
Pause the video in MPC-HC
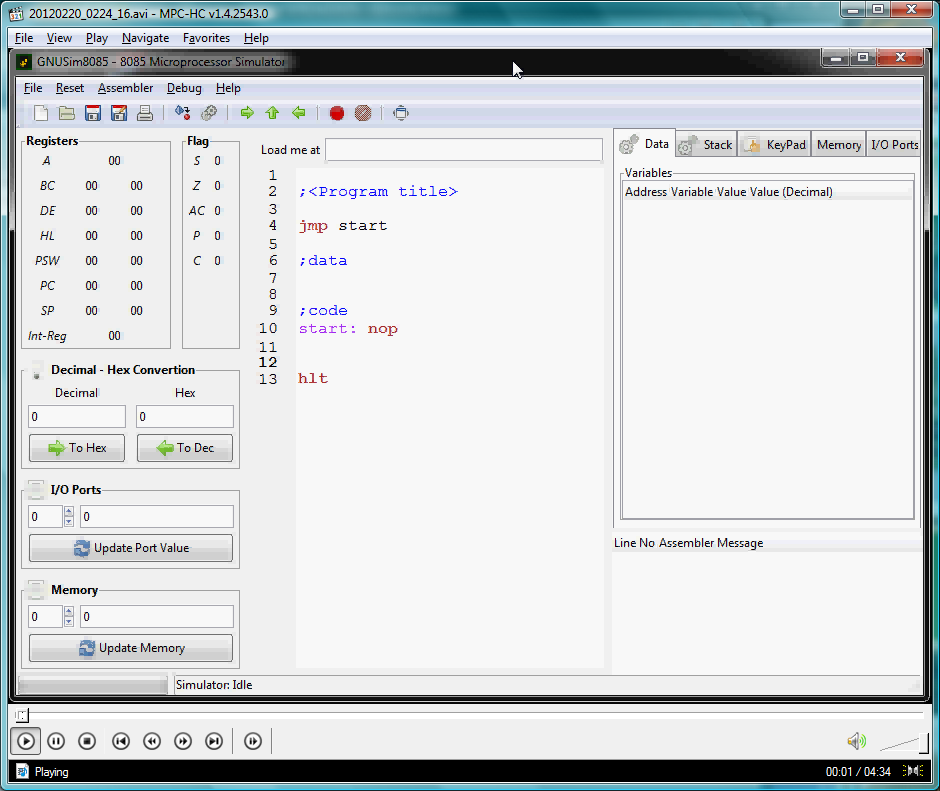(56, 741)
